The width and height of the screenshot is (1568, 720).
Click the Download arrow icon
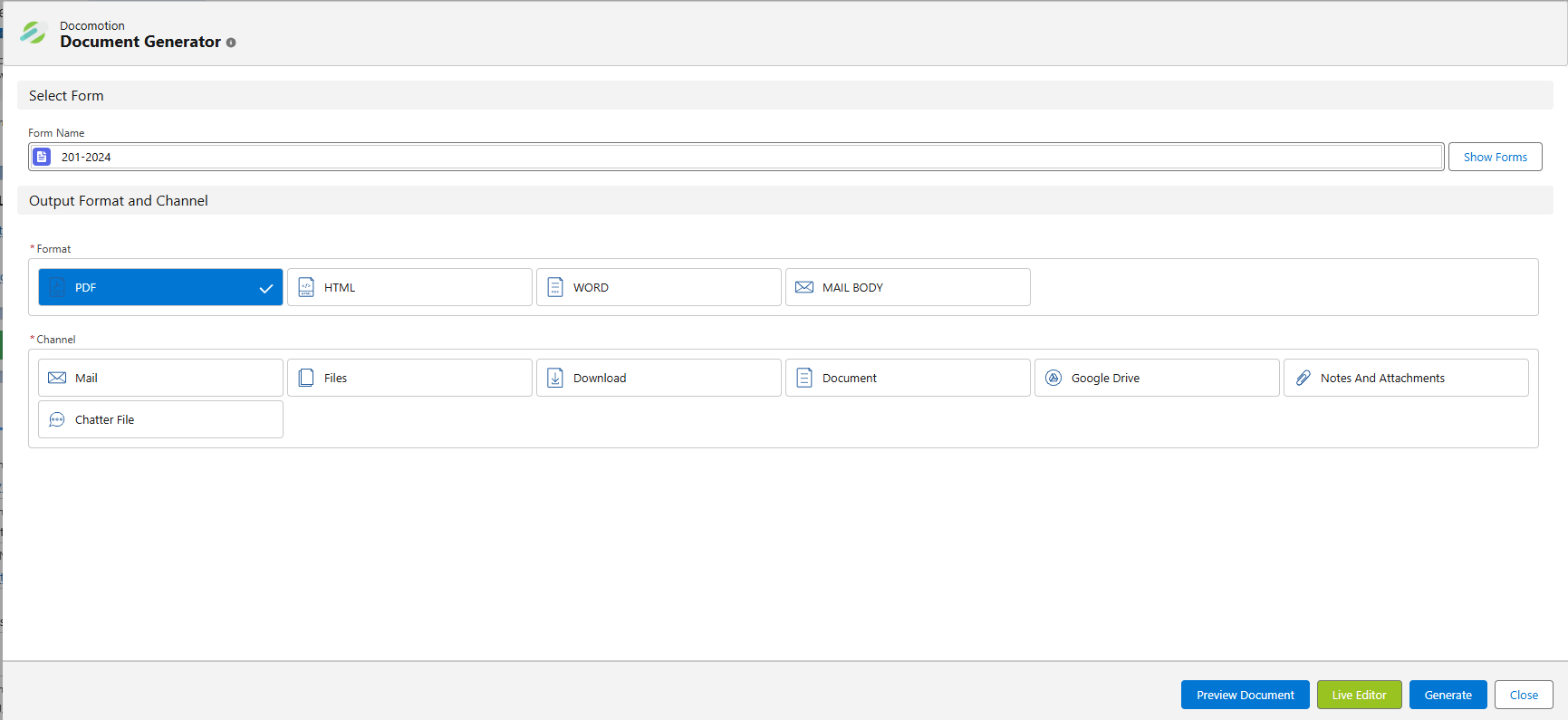click(x=555, y=378)
